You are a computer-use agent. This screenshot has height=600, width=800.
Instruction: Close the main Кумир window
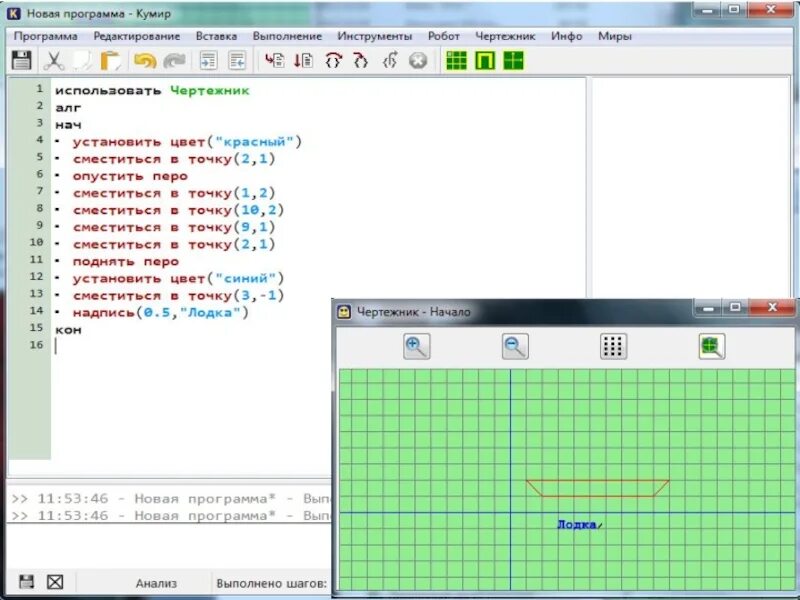point(771,10)
